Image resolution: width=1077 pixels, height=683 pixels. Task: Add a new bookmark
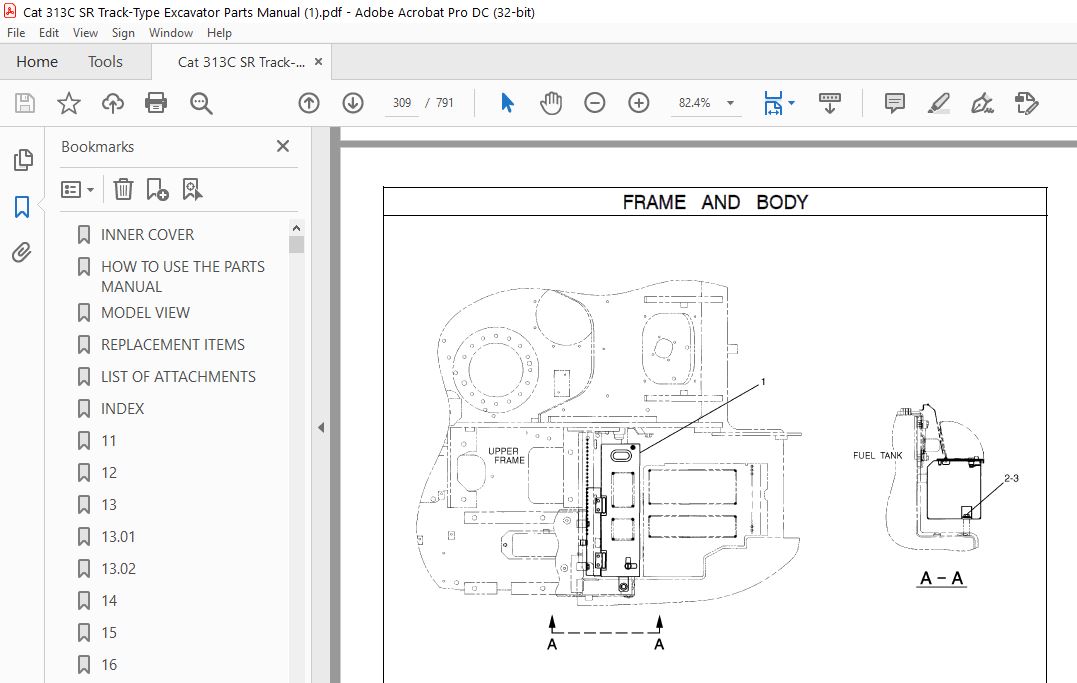(157, 189)
